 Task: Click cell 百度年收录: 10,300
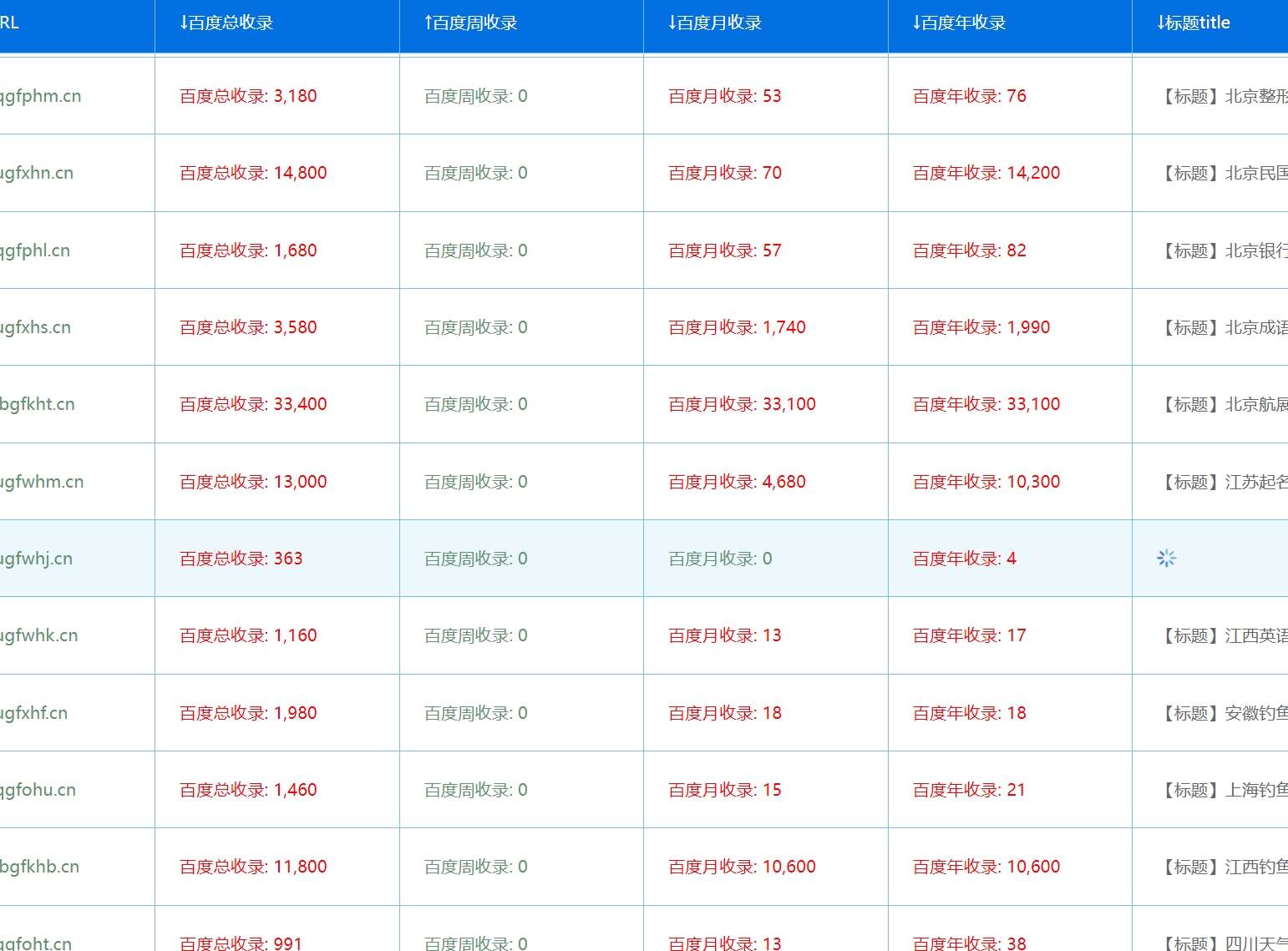click(x=986, y=482)
